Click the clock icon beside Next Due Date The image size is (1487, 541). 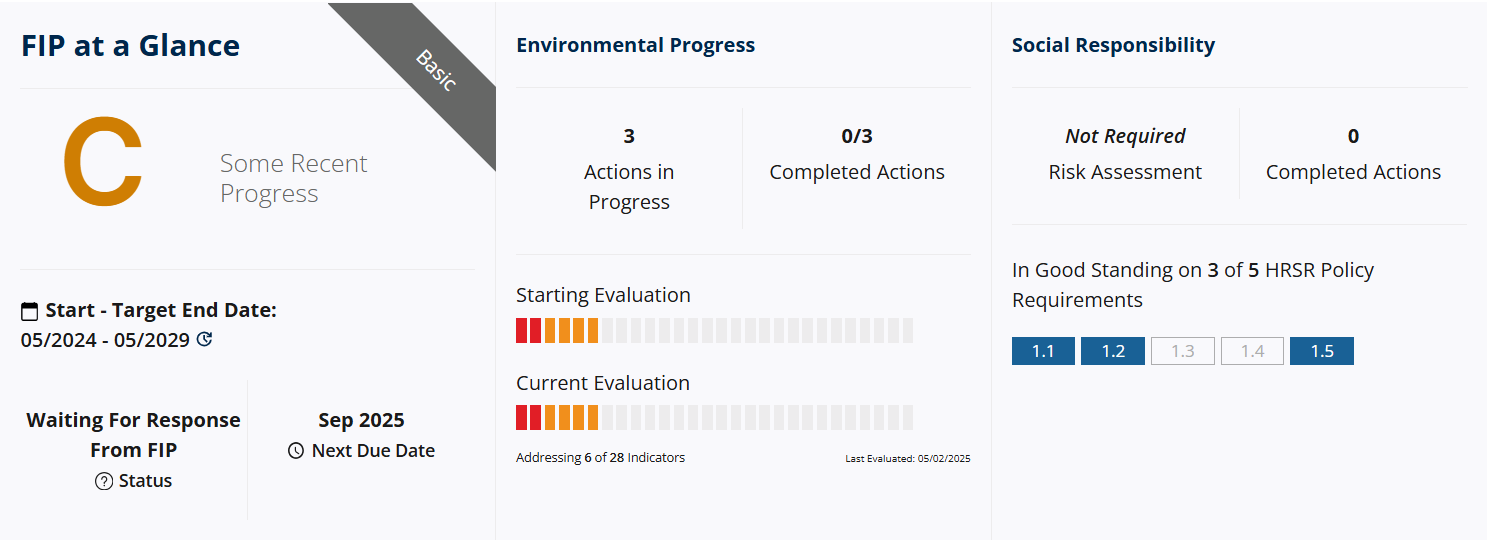click(296, 451)
